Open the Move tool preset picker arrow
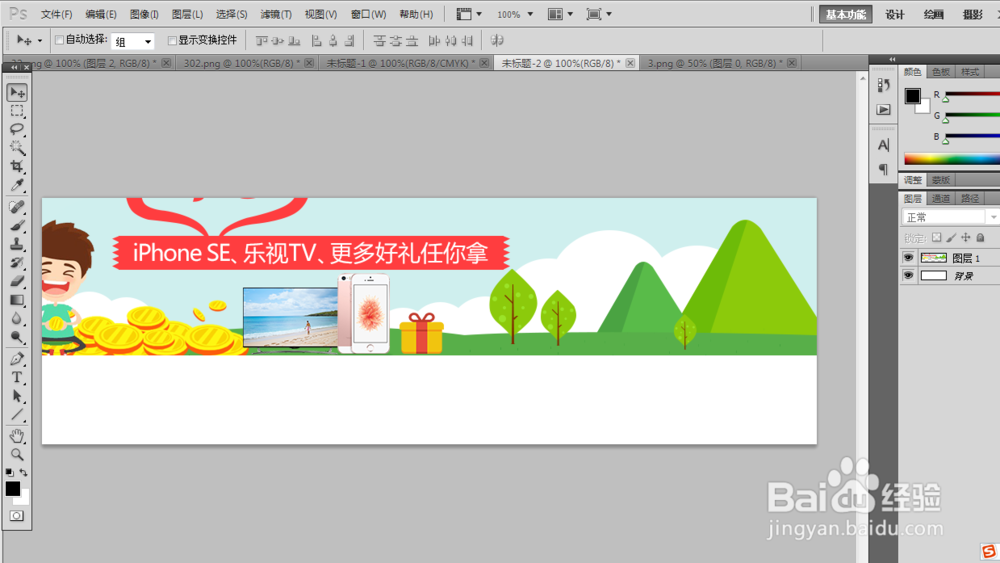The width and height of the screenshot is (1000, 563). [40, 41]
